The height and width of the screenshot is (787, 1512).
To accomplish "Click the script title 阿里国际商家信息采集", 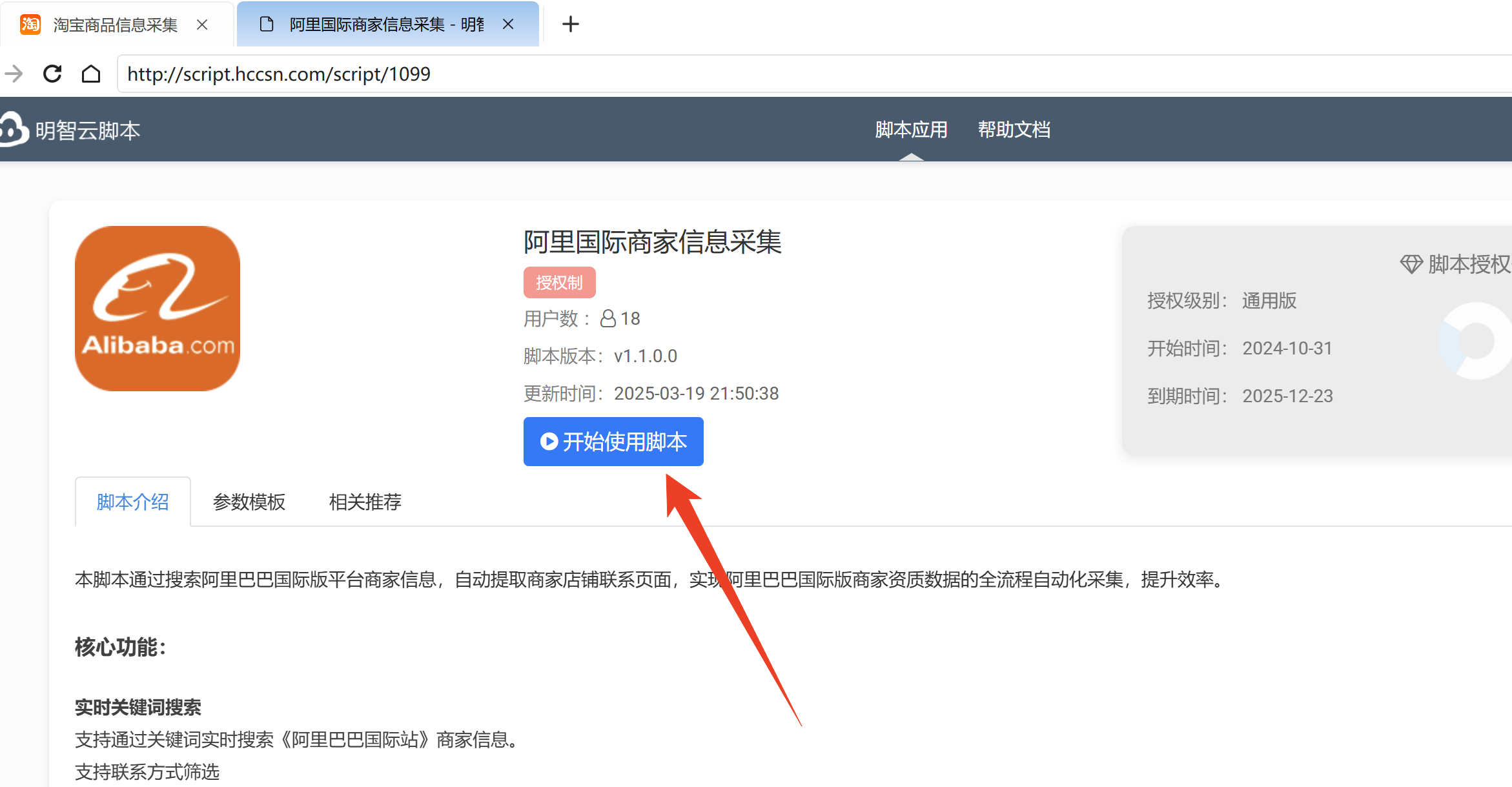I will 653,242.
